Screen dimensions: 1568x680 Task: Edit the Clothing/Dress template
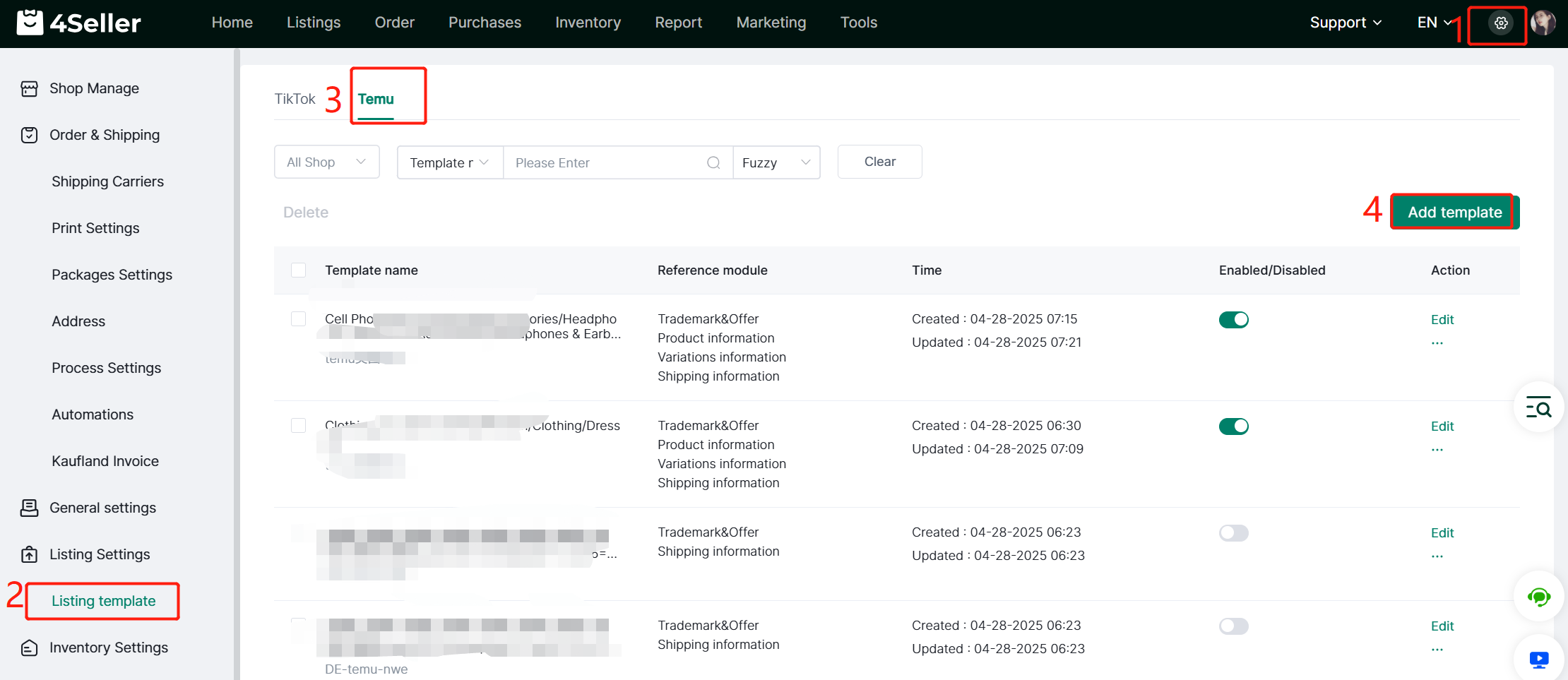click(1442, 427)
